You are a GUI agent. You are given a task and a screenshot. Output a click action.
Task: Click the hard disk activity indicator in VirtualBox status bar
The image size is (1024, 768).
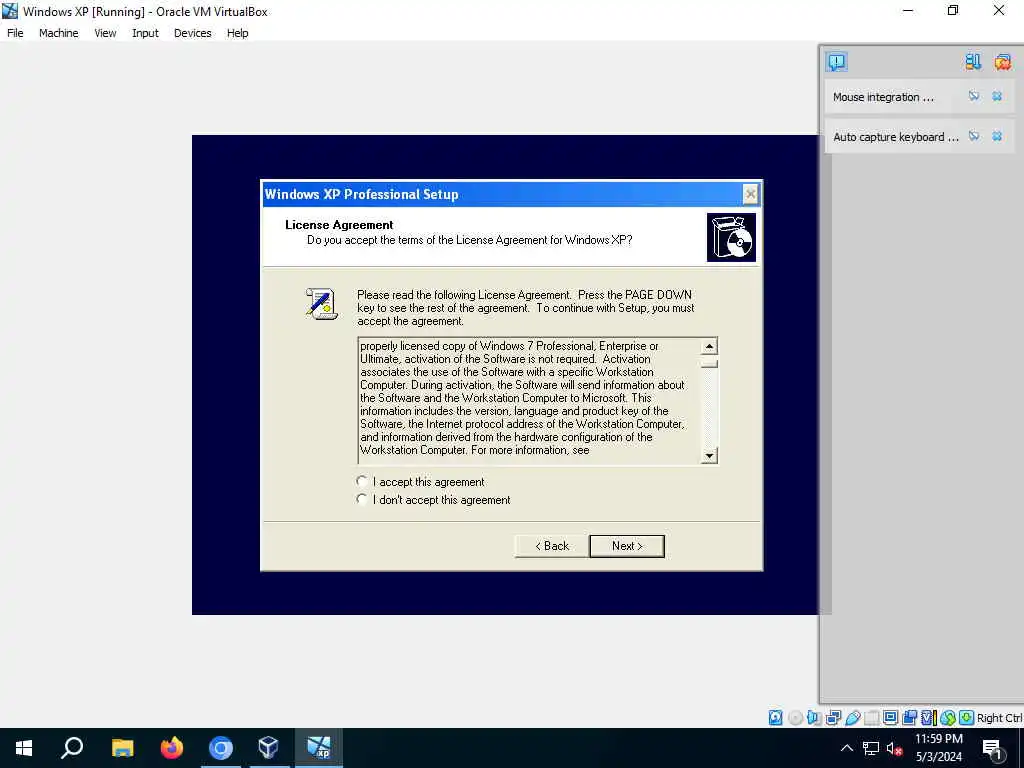775,718
